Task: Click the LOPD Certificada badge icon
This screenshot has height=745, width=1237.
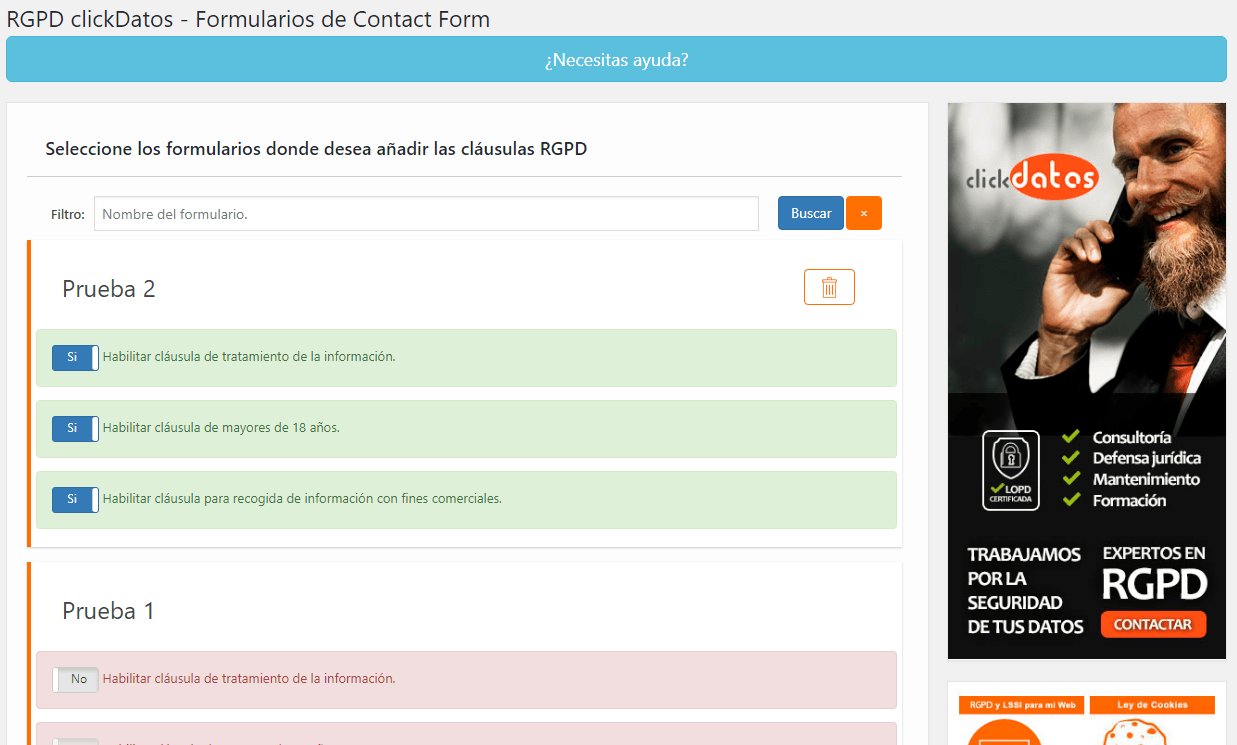Action: pyautogui.click(x=1010, y=470)
